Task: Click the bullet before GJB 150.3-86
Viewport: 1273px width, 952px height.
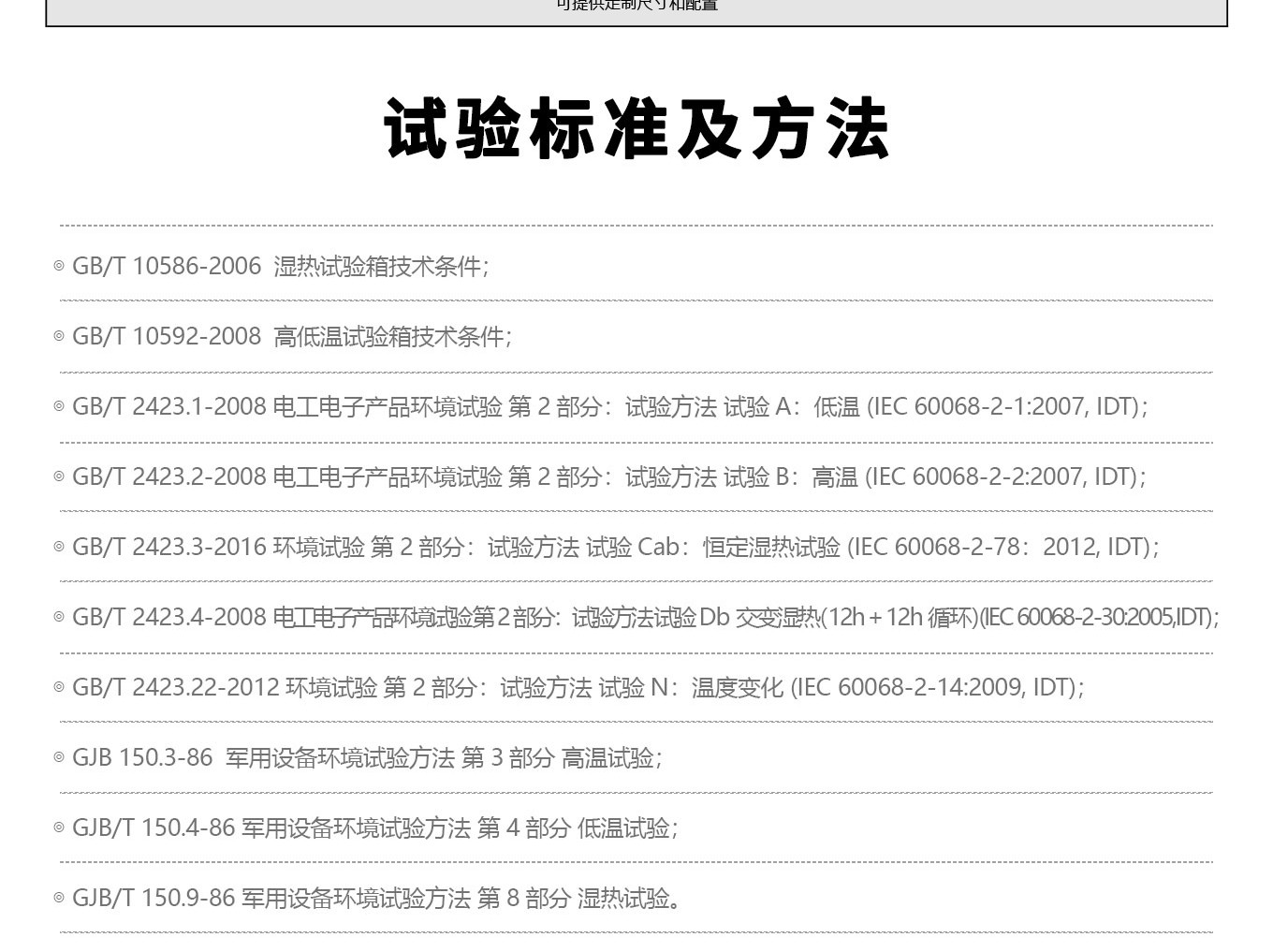Action: coord(59,758)
